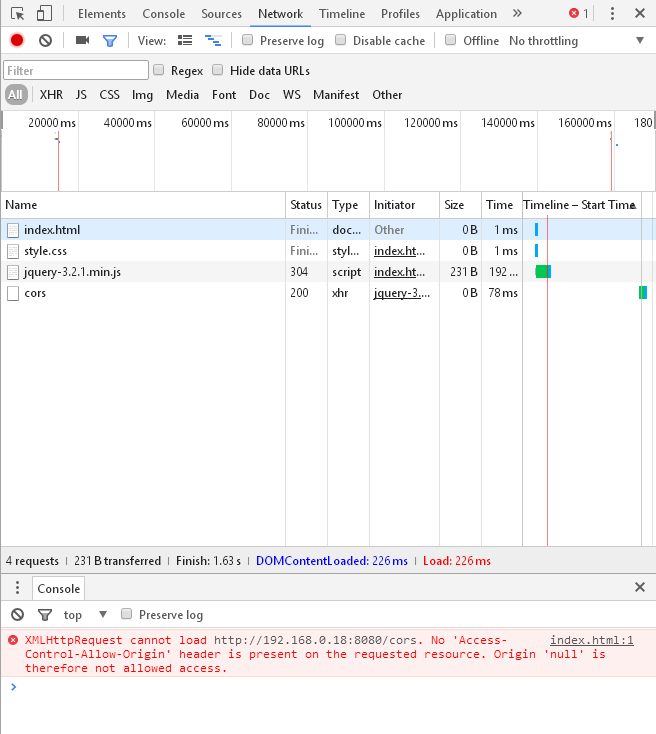Open the No throttling dropdown
Screen dimensions: 656x734
(577, 41)
